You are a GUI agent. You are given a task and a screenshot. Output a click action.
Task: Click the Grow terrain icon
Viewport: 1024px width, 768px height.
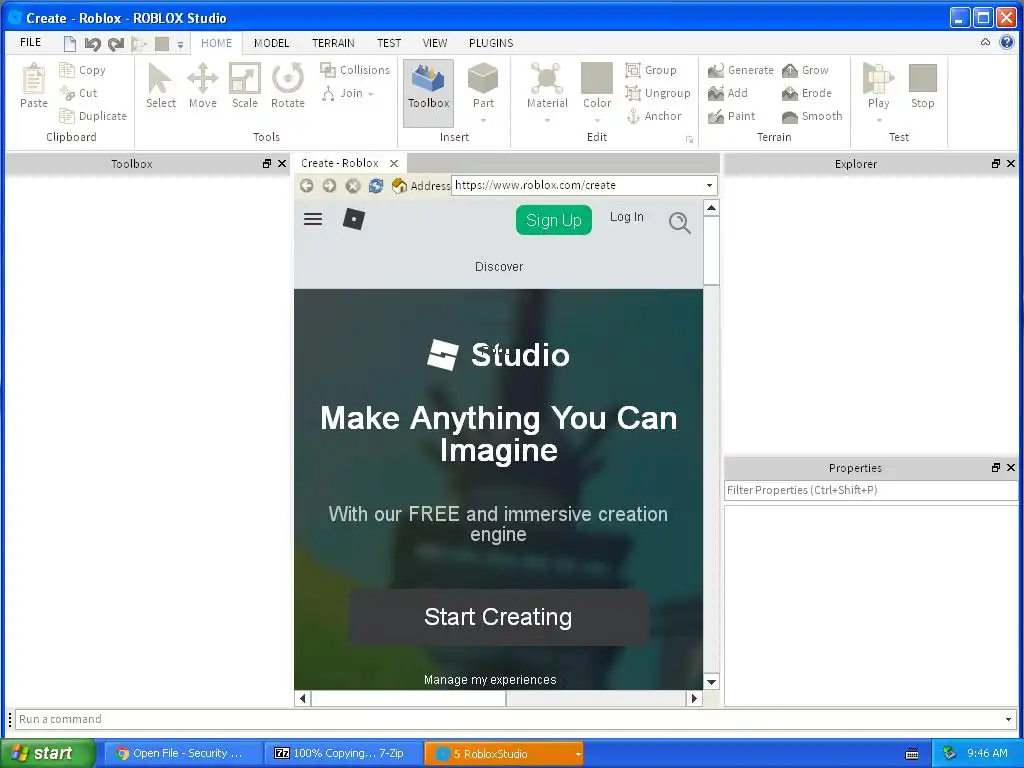[x=790, y=70]
